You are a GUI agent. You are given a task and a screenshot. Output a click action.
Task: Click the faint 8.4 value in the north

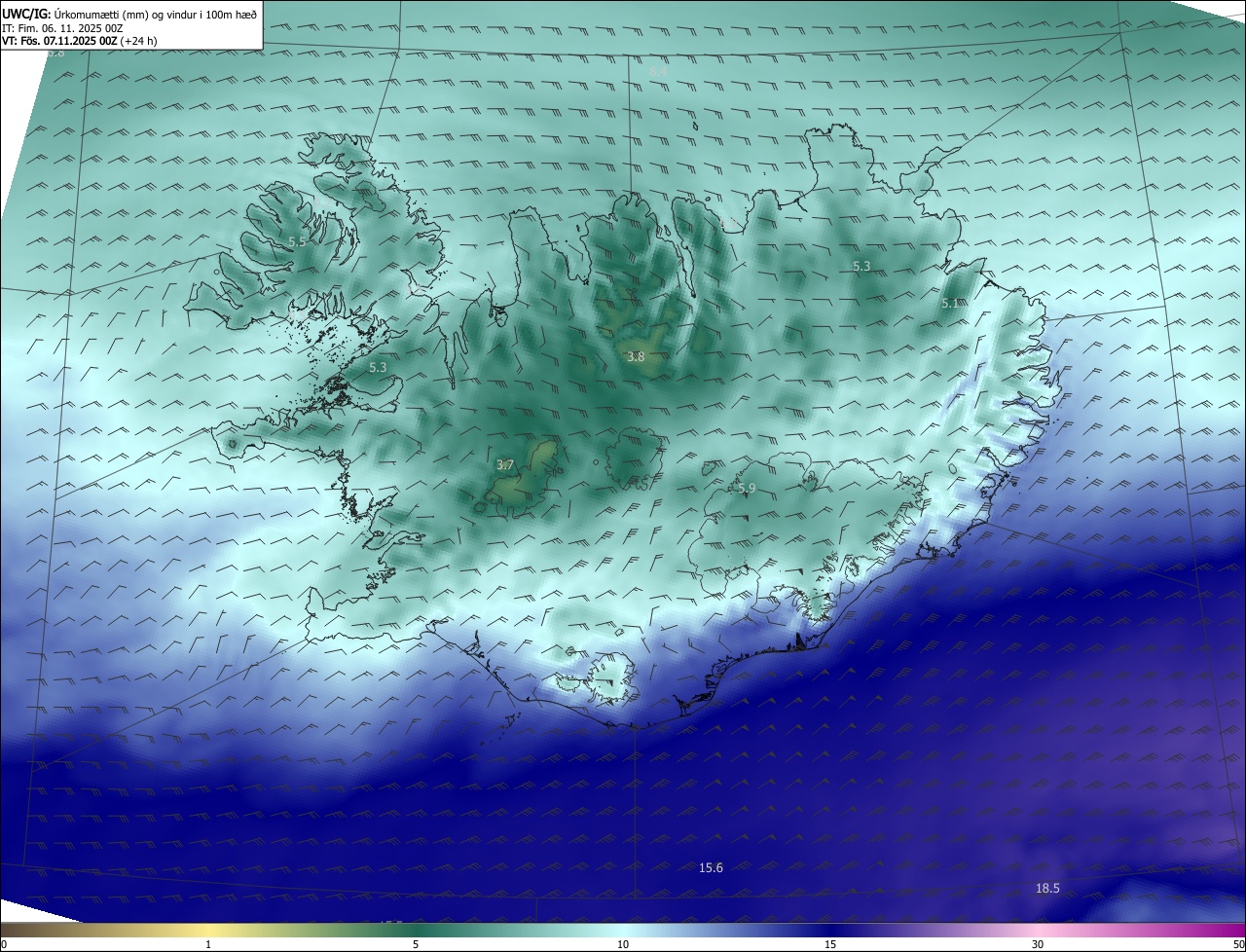point(658,72)
